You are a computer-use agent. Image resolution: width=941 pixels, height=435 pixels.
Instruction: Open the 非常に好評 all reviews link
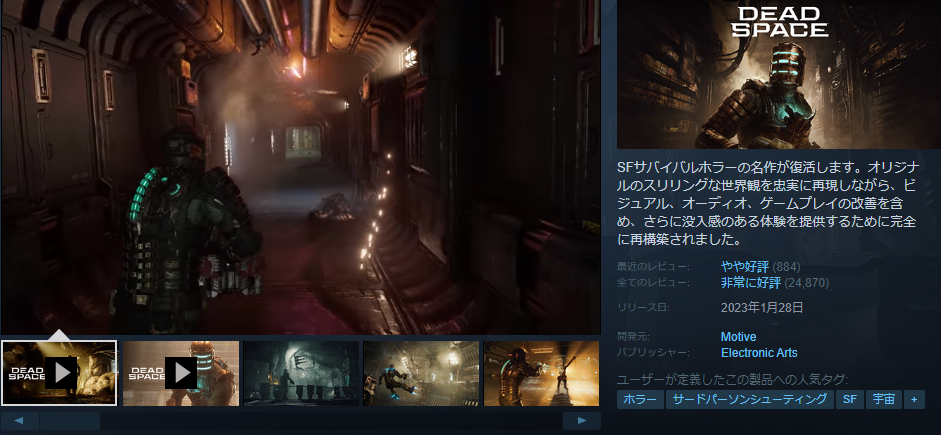click(751, 283)
